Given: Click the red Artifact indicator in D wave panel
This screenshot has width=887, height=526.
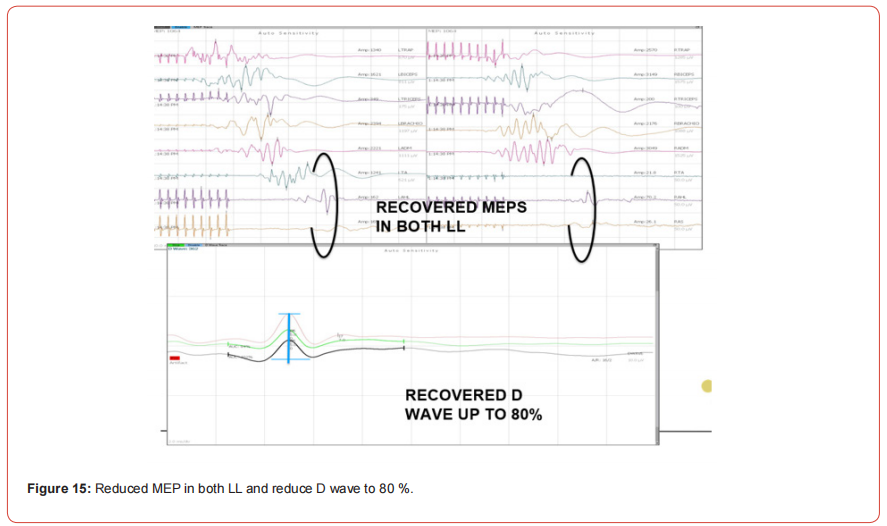Looking at the screenshot, I should [175, 358].
